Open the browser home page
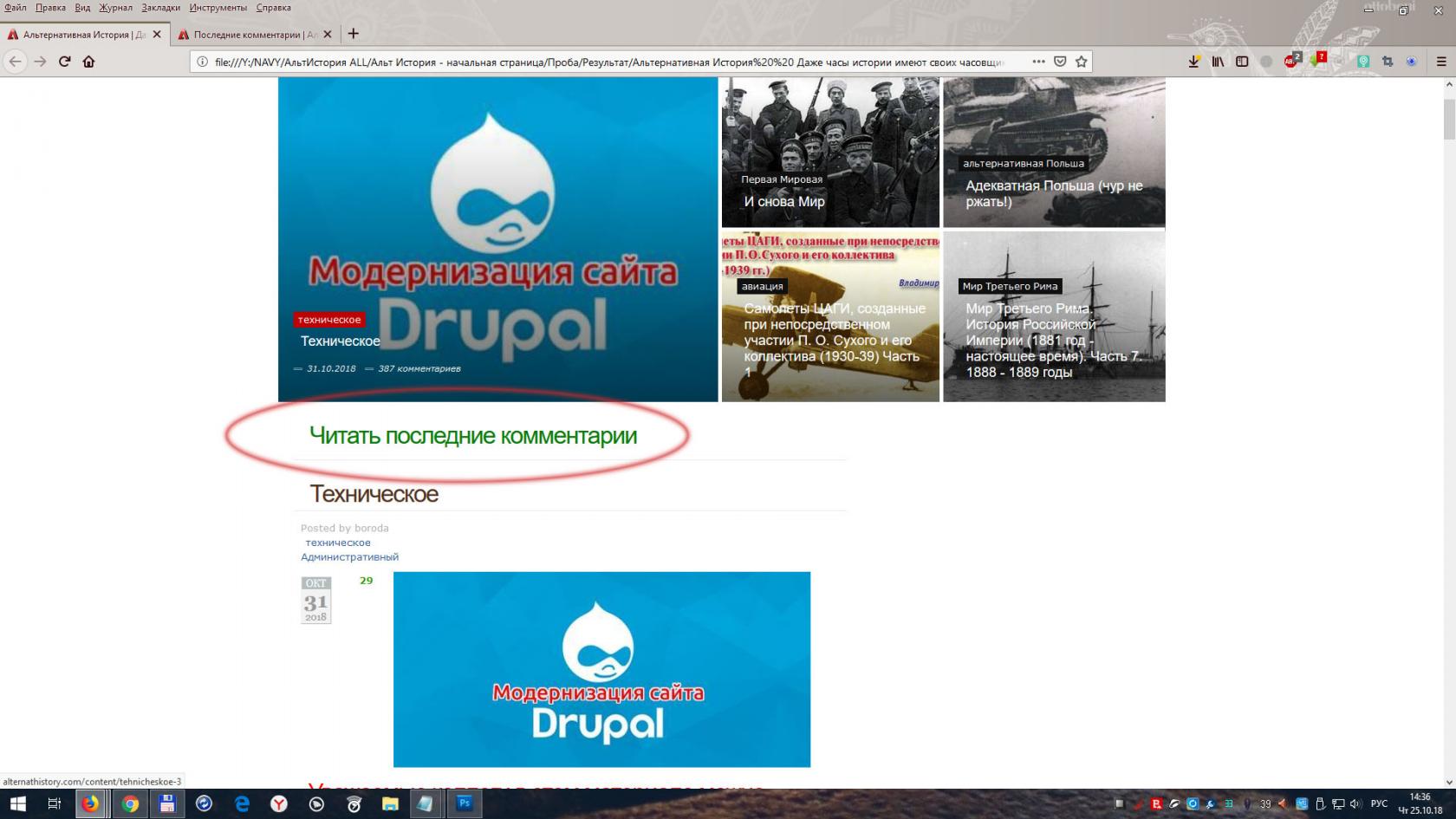This screenshot has width=1456, height=819. click(88, 62)
